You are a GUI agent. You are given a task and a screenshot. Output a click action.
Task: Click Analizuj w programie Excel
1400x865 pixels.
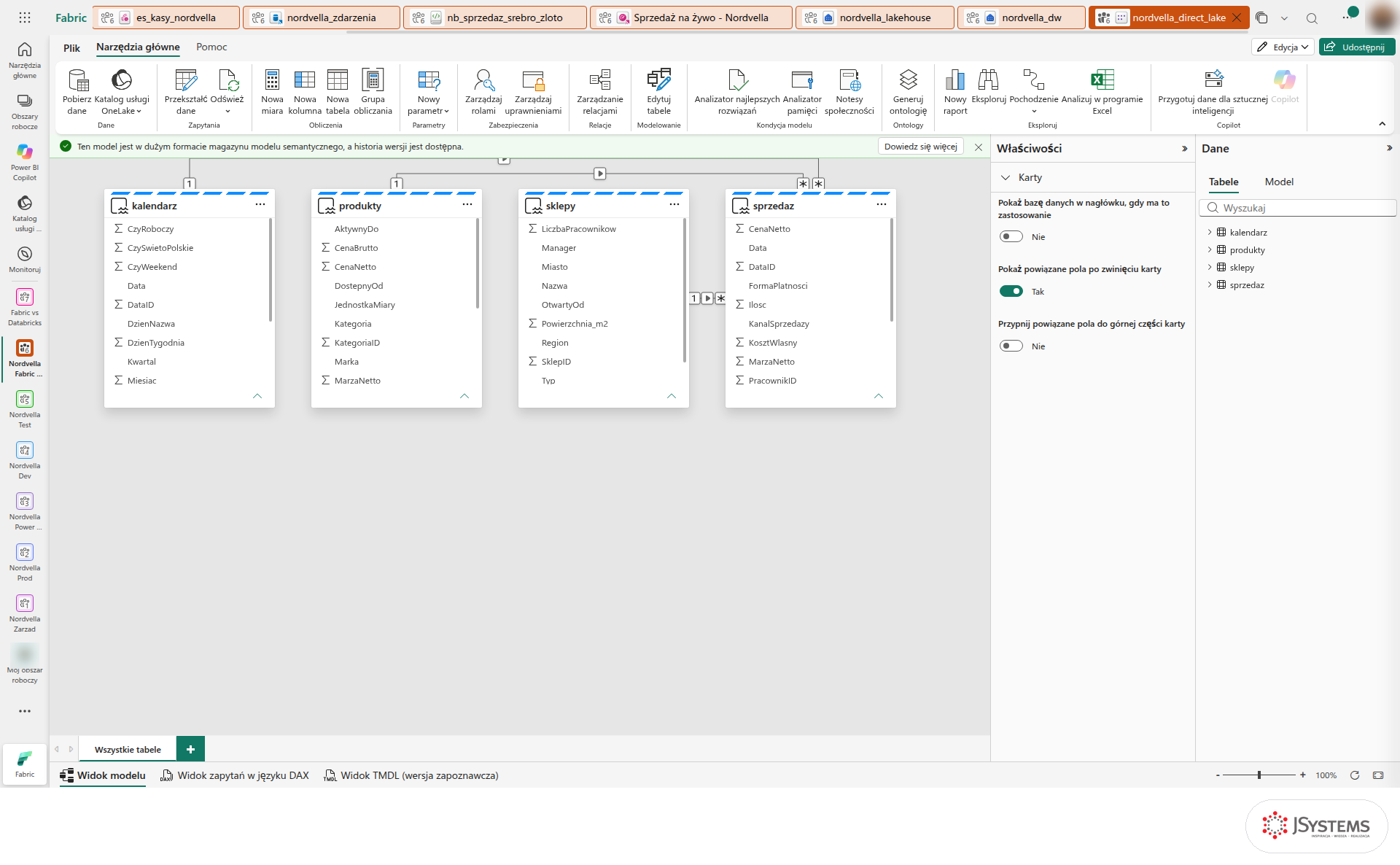(1102, 92)
